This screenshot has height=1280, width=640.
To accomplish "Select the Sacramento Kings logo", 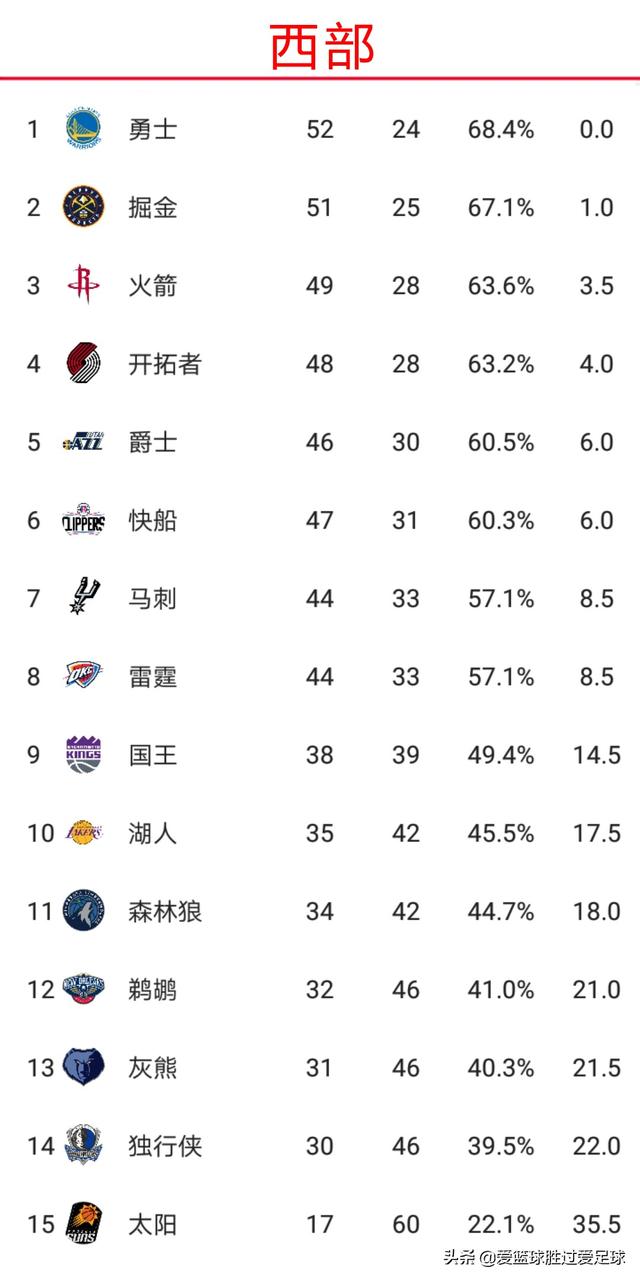I will 84,754.
